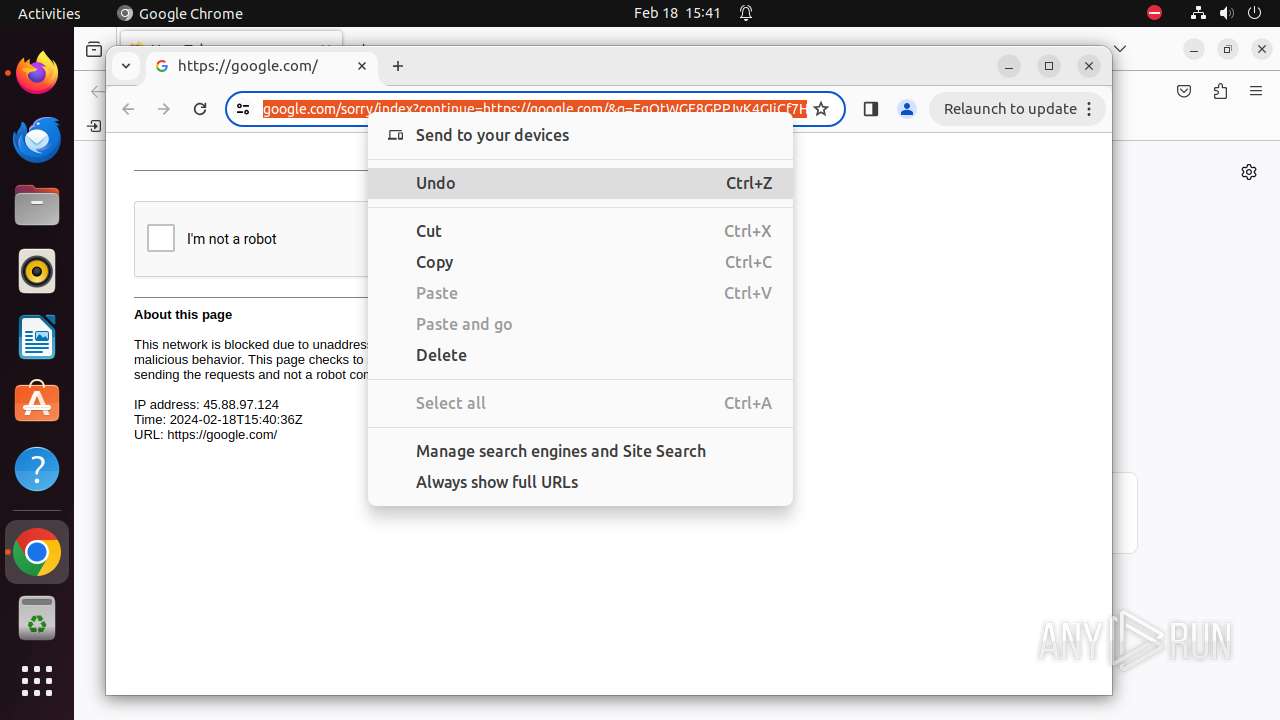Open the Files manager dock icon
Image resolution: width=1280 pixels, height=720 pixels.
37,205
